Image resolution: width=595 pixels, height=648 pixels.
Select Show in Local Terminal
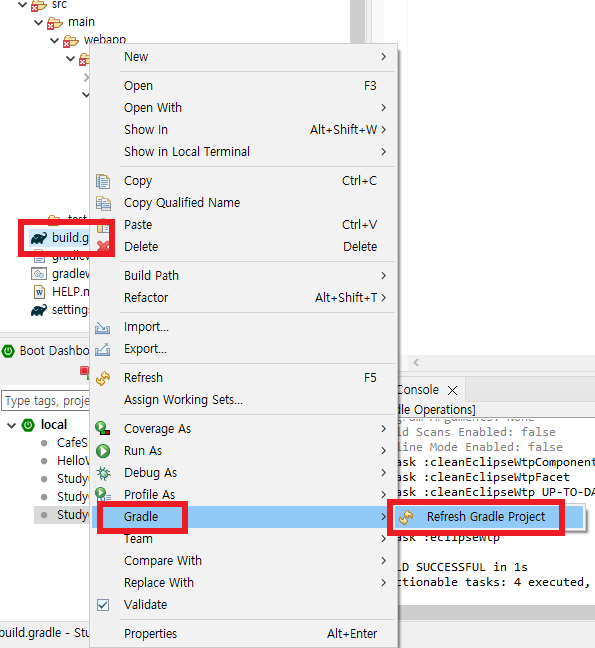[244, 152]
